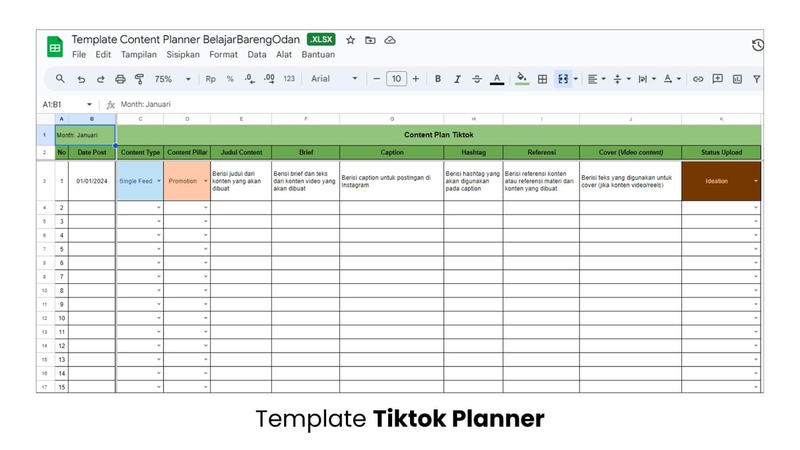Increase decimal places
Screen dimensions: 800x450
point(269,79)
